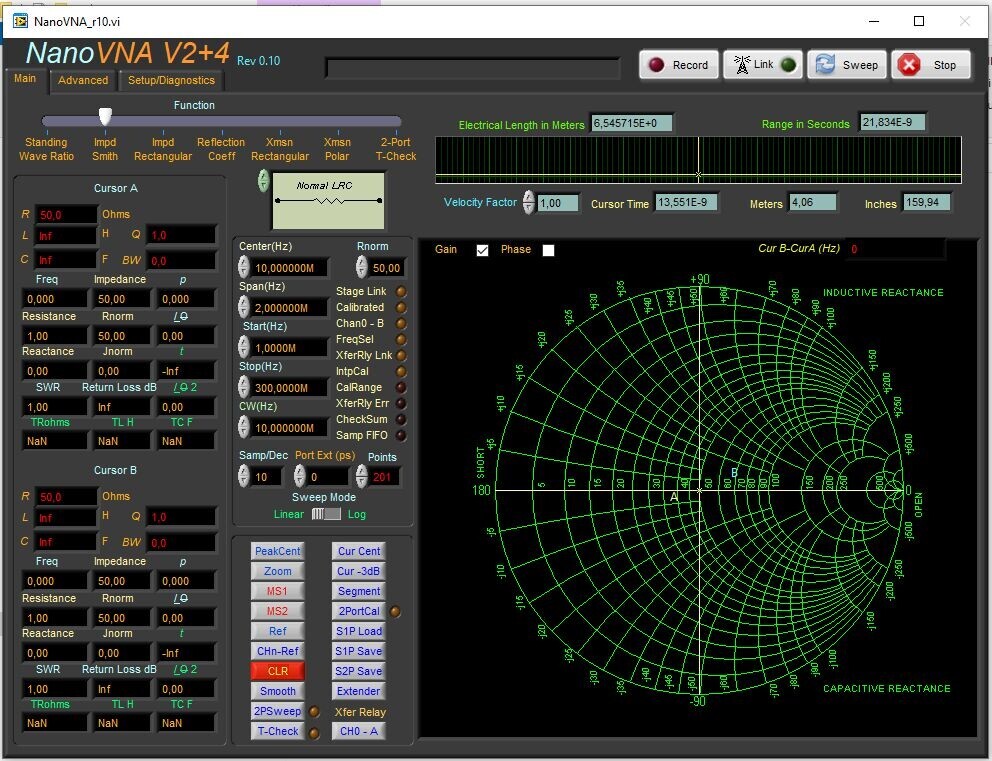
Task: Toggle the CLR button
Action: click(278, 671)
